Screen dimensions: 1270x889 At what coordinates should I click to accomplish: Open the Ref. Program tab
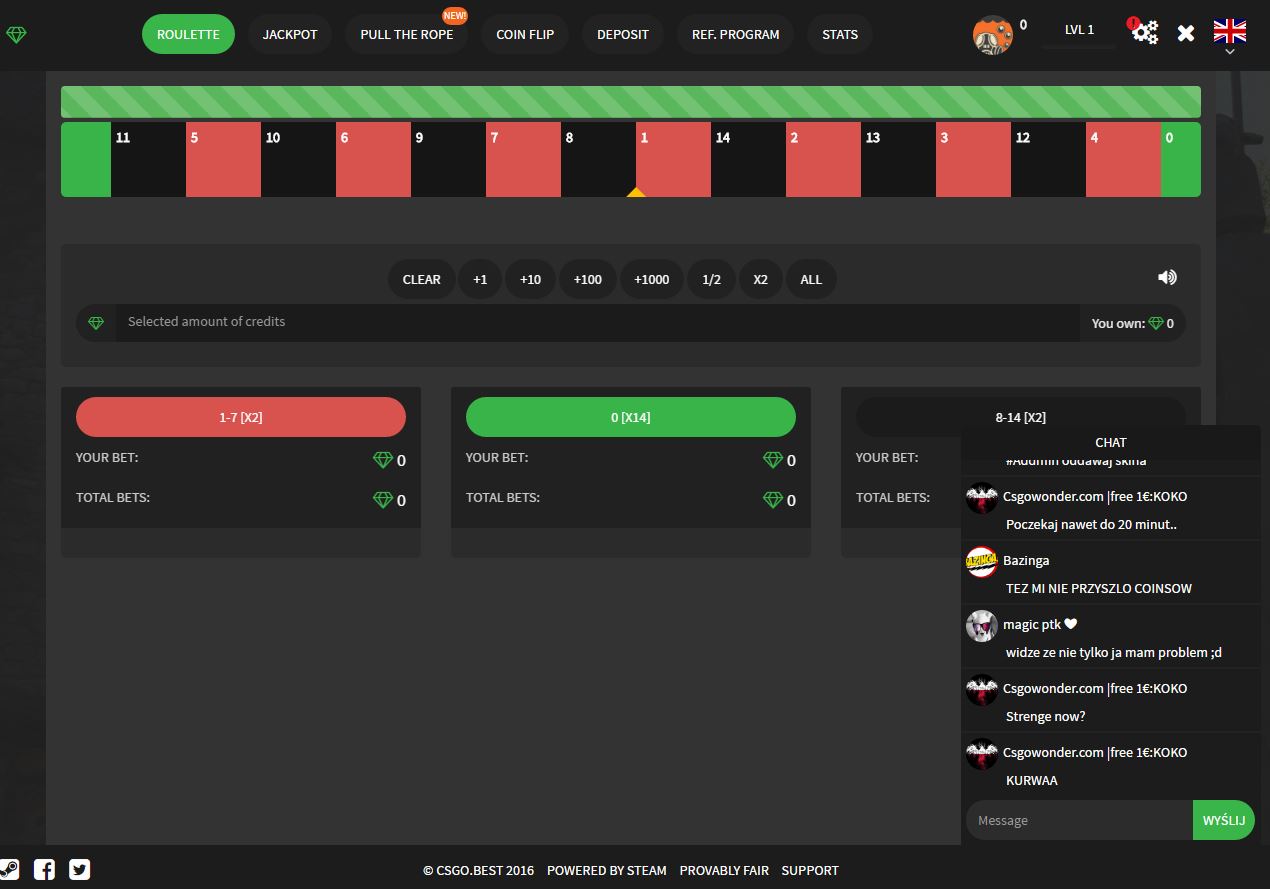tap(735, 34)
